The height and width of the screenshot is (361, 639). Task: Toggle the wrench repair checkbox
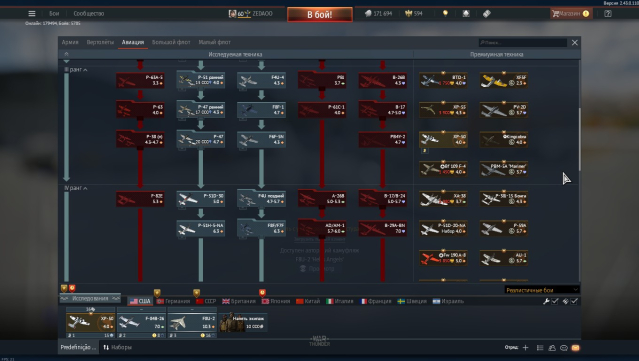555,301
